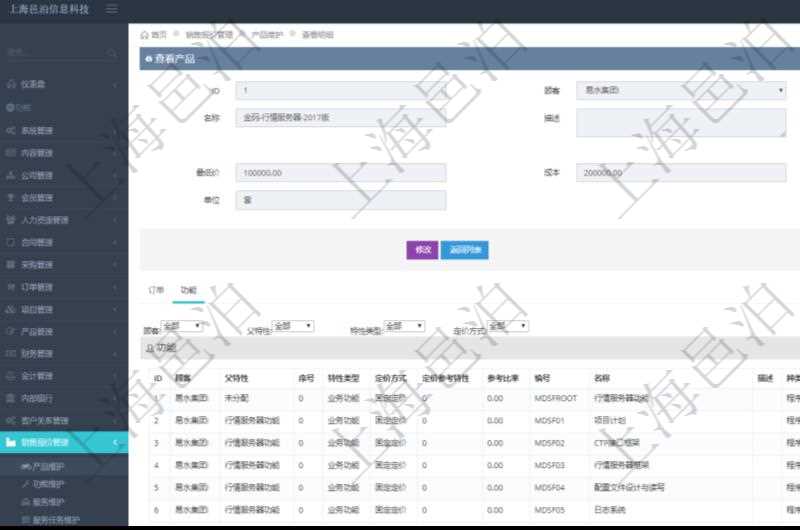
Task: Click the 采购管理 sidebar icon
Action: [x=11, y=265]
